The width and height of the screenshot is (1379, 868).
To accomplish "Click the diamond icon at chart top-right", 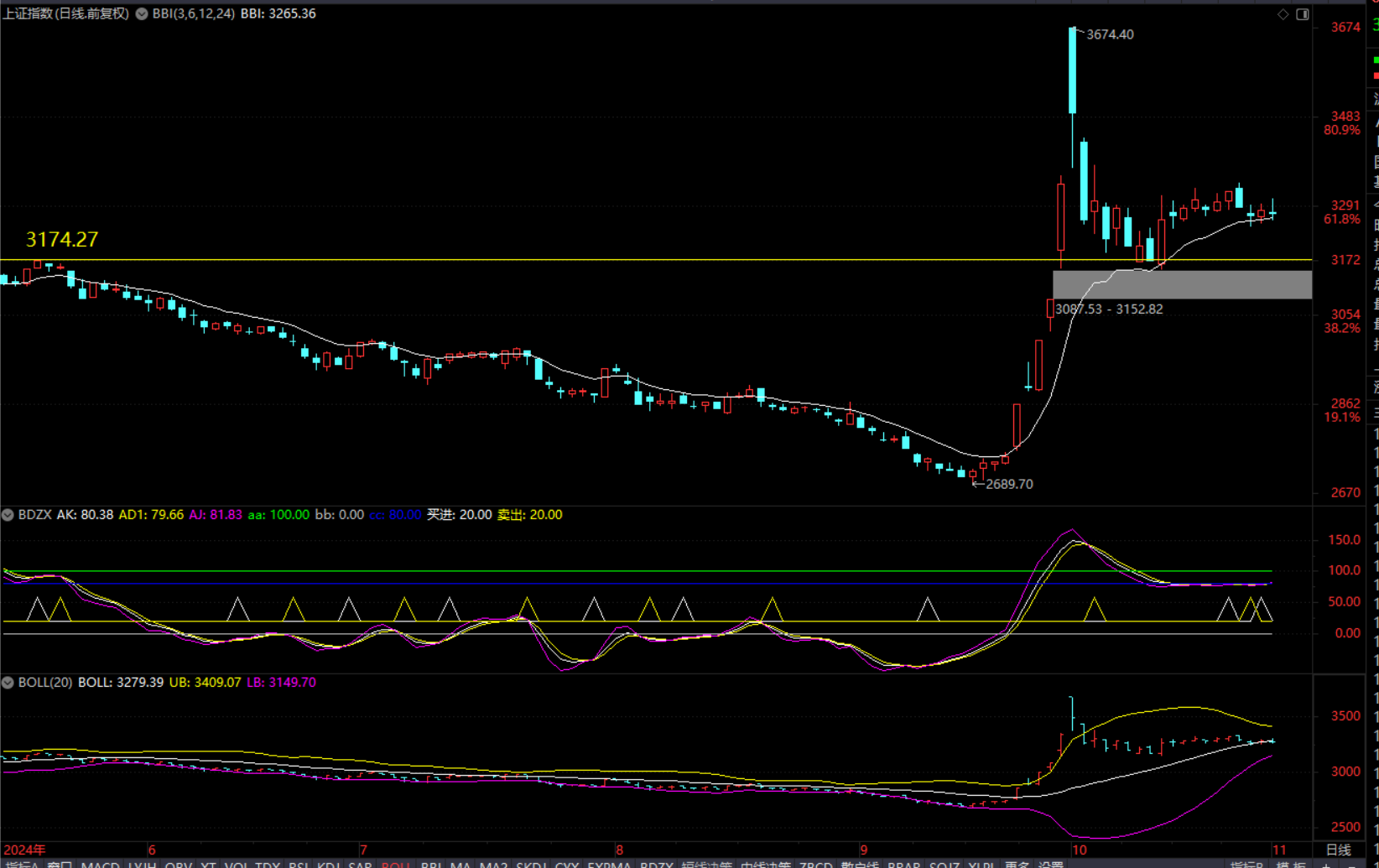I will 1283,14.
